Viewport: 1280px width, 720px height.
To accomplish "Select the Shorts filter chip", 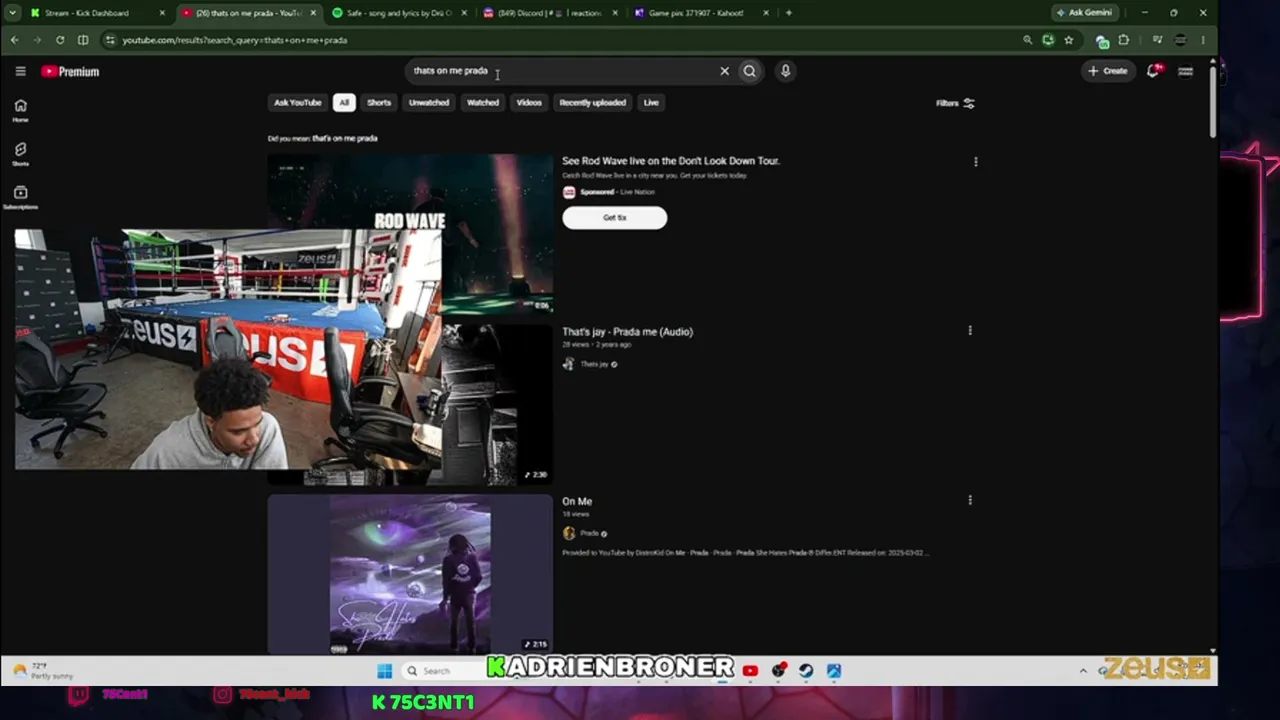I will pos(379,102).
